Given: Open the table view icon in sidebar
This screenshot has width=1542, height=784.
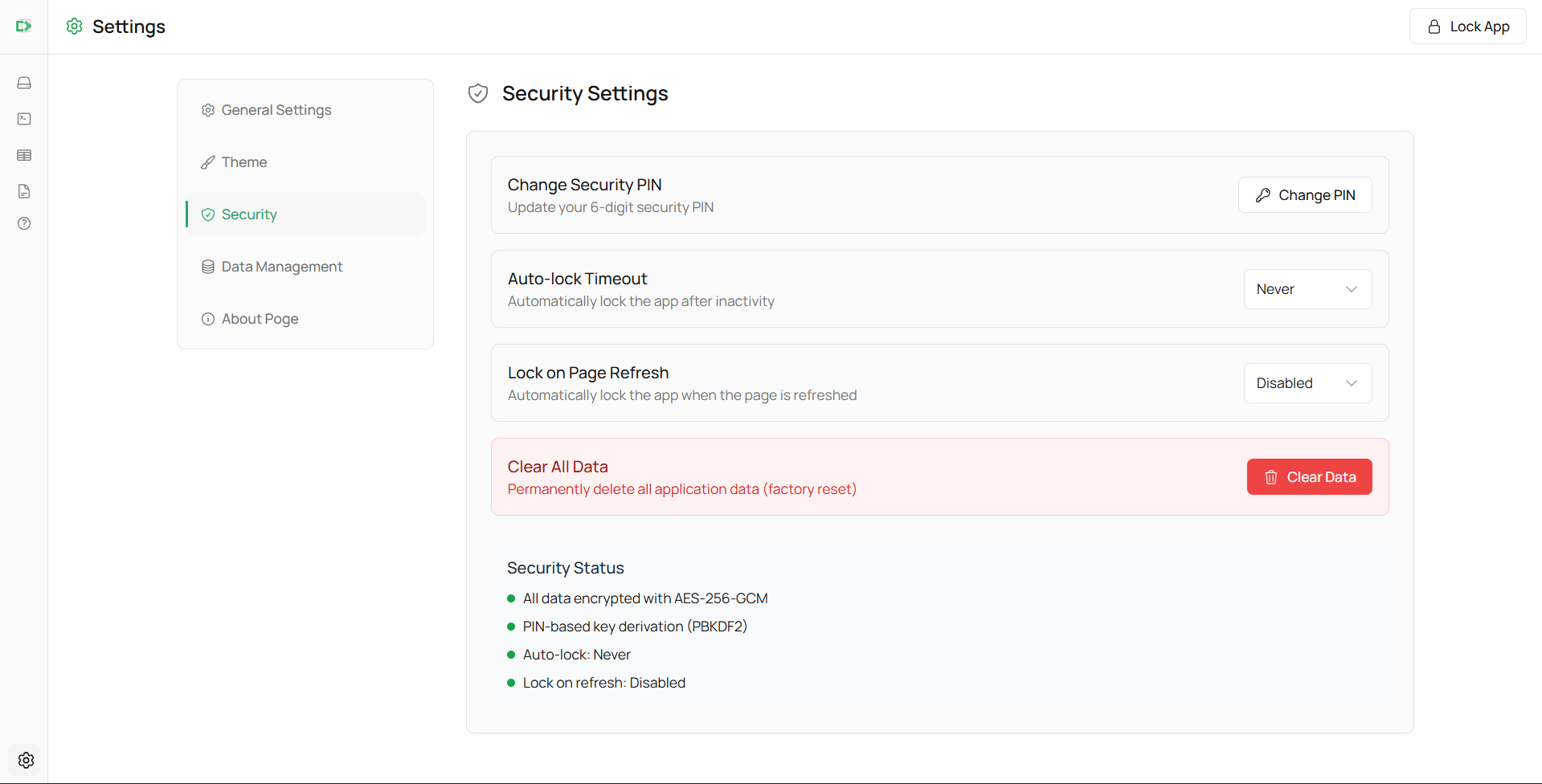Looking at the screenshot, I should point(24,155).
